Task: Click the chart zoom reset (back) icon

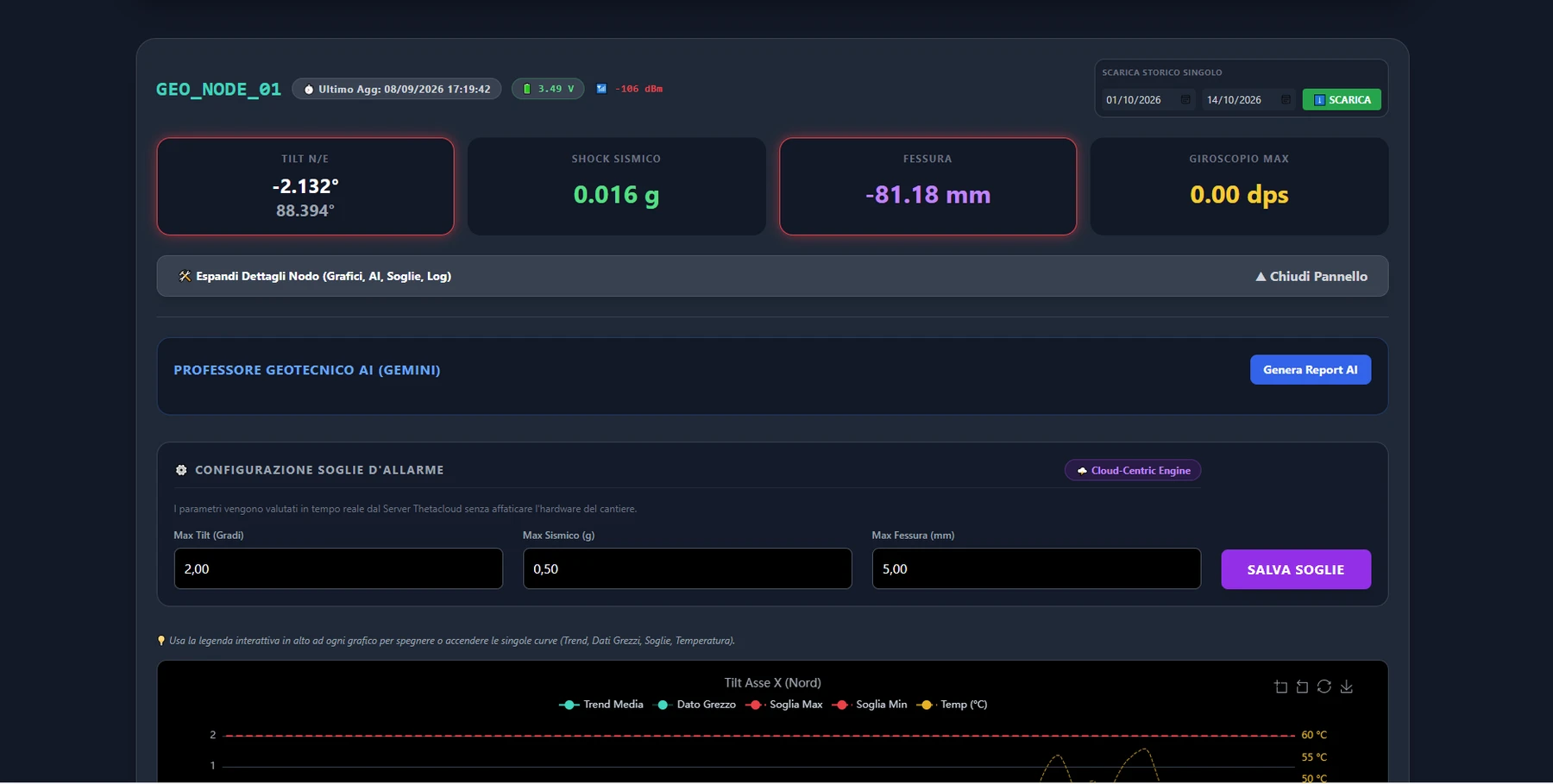Action: pyautogui.click(x=1303, y=687)
